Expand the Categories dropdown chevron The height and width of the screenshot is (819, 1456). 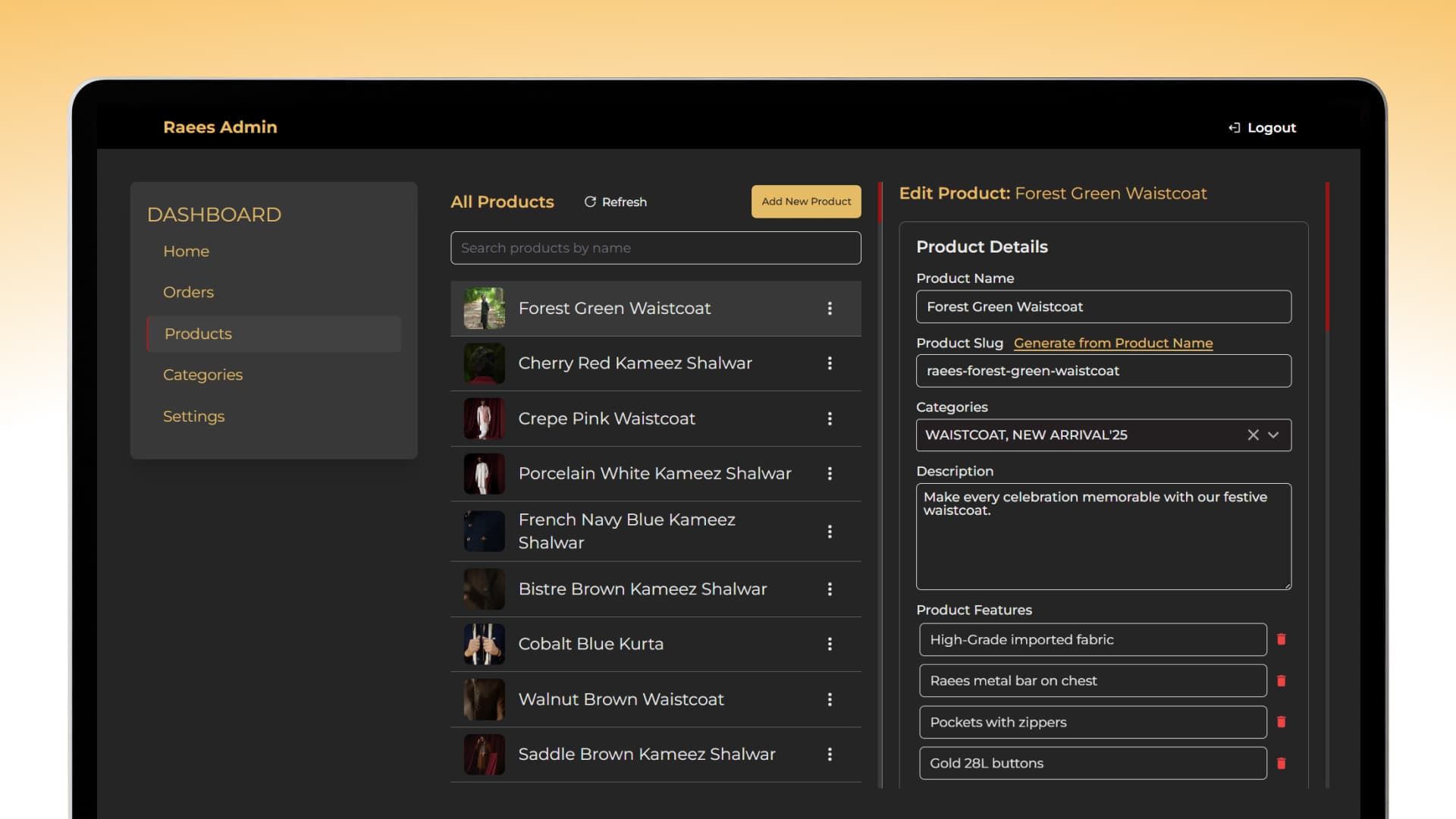tap(1273, 435)
